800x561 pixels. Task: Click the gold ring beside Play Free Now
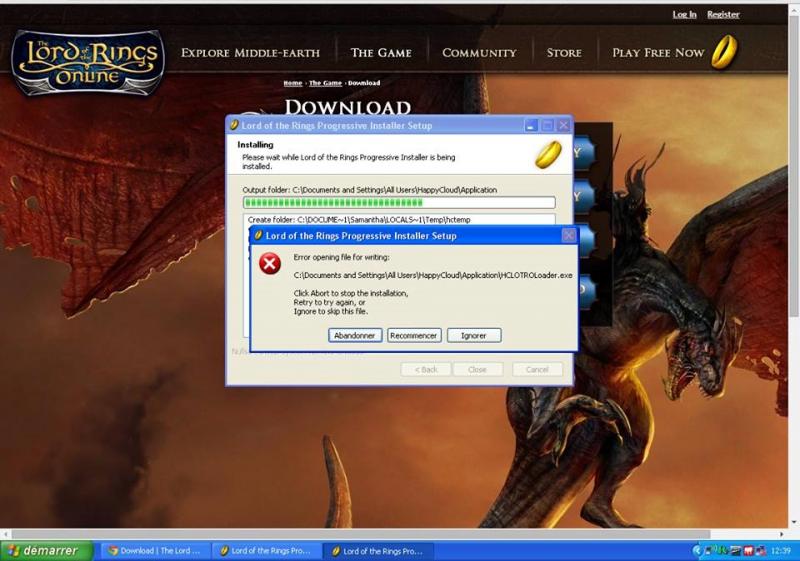(x=724, y=52)
